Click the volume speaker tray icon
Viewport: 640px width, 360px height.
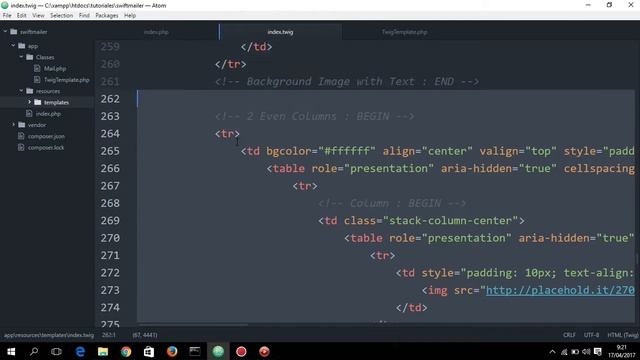[x=587, y=351]
